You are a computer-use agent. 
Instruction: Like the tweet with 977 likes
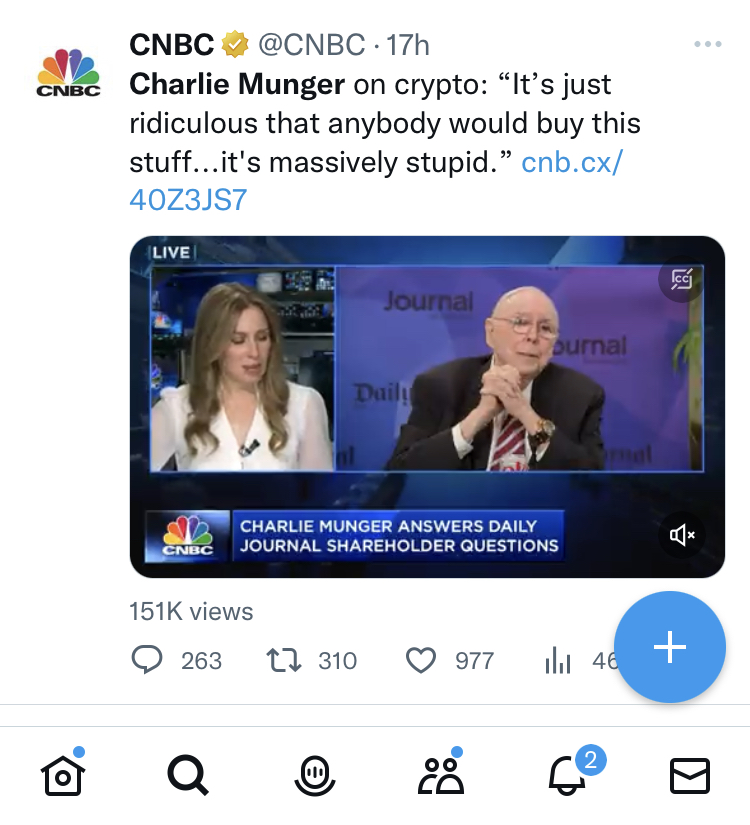coord(421,660)
